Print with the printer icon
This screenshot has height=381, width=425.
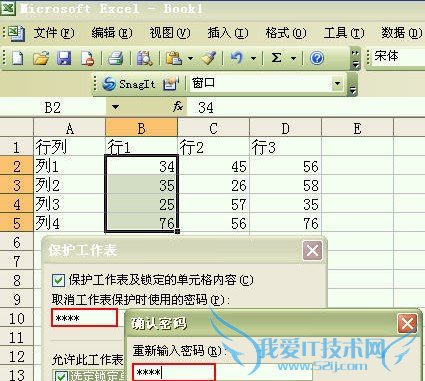[116, 58]
